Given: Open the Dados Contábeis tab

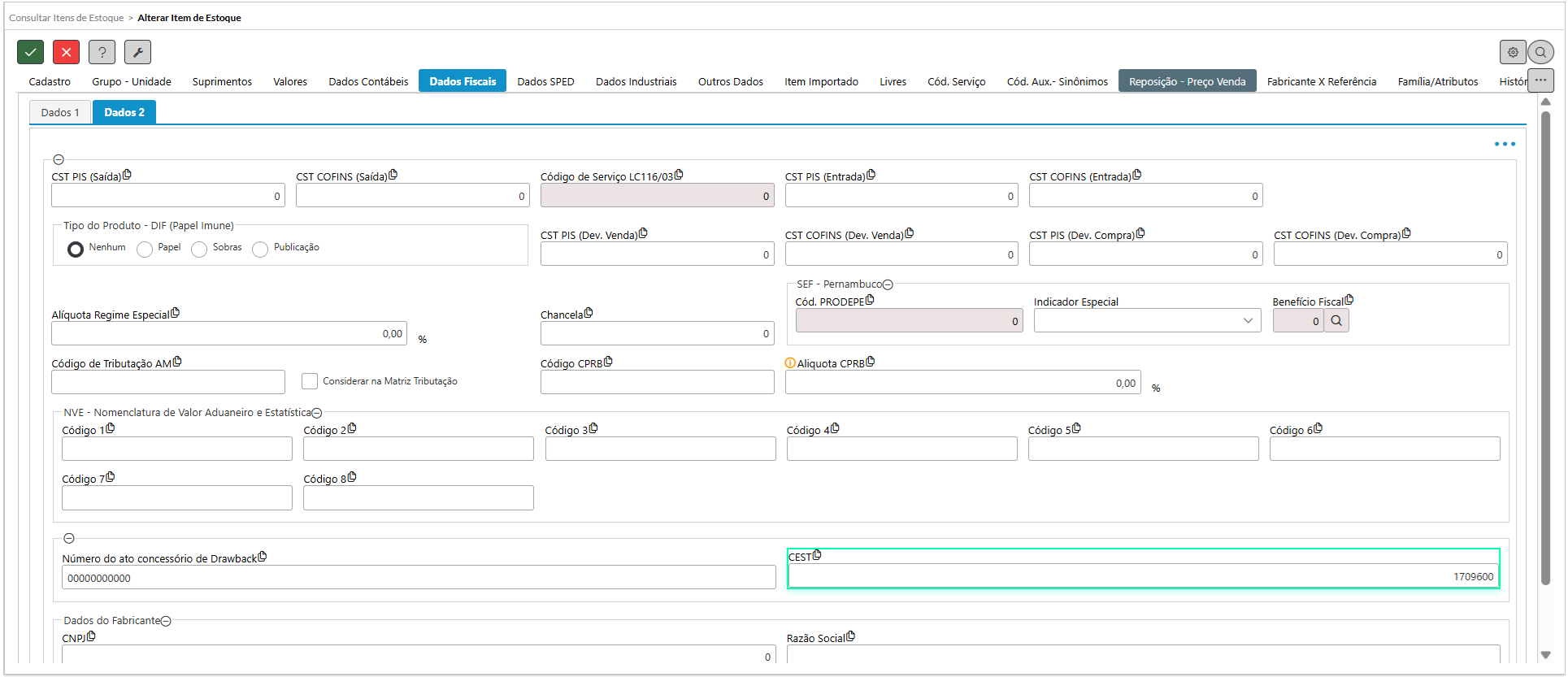Looking at the screenshot, I should 368,81.
